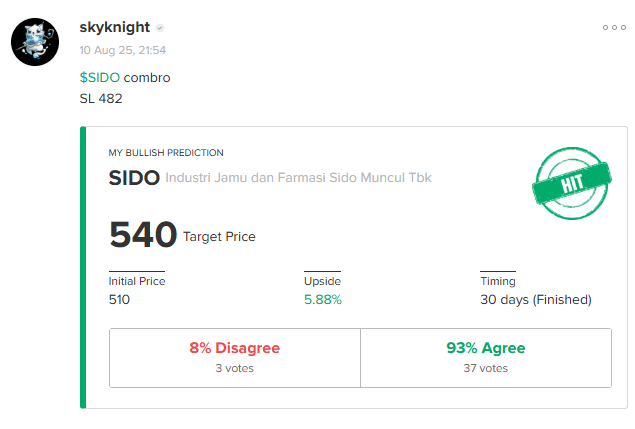The height and width of the screenshot is (429, 635).
Task: Vote 93% Agree on the prediction
Action: click(x=486, y=358)
